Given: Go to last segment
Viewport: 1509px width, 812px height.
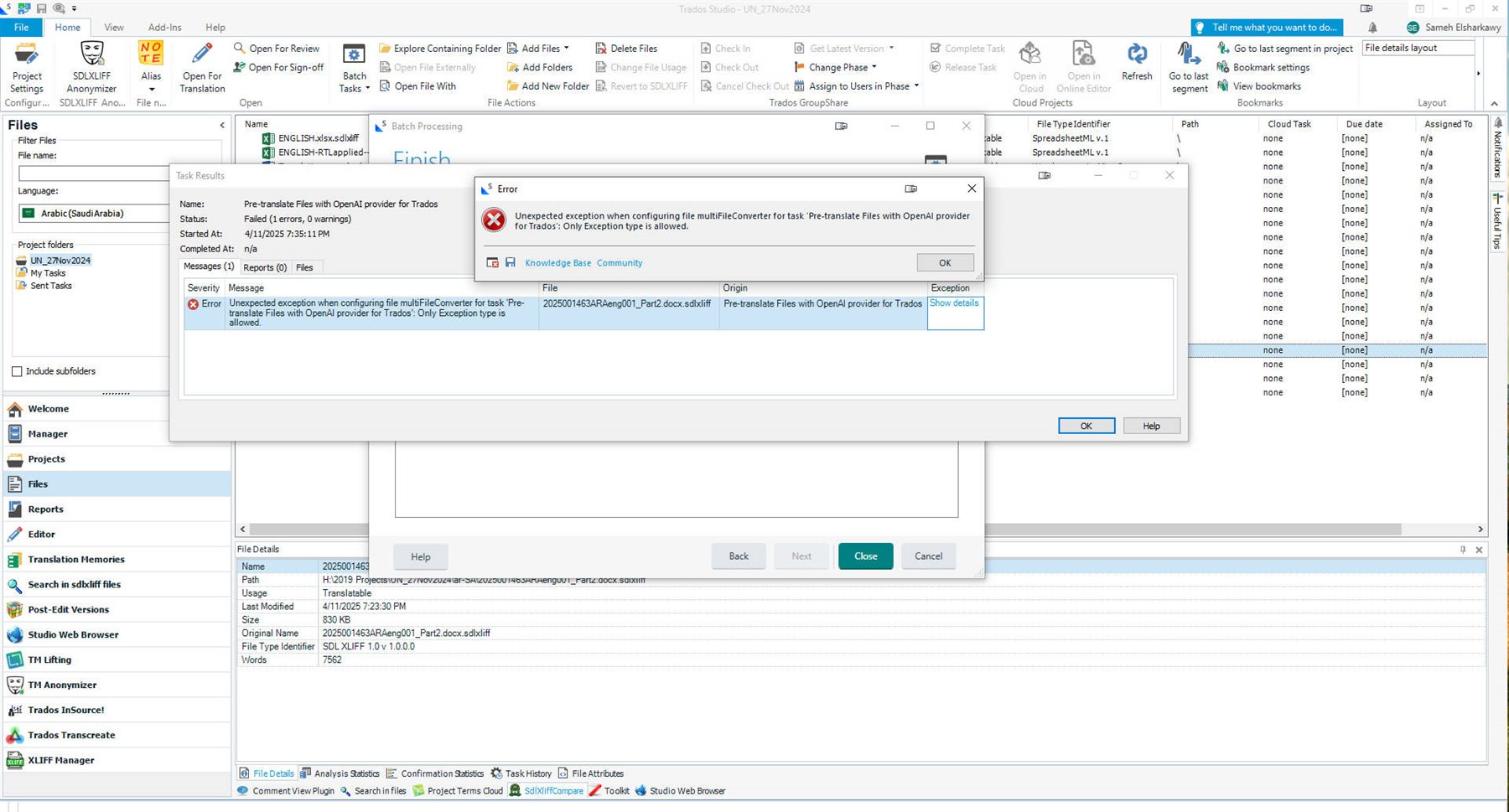Looking at the screenshot, I should (1187, 67).
